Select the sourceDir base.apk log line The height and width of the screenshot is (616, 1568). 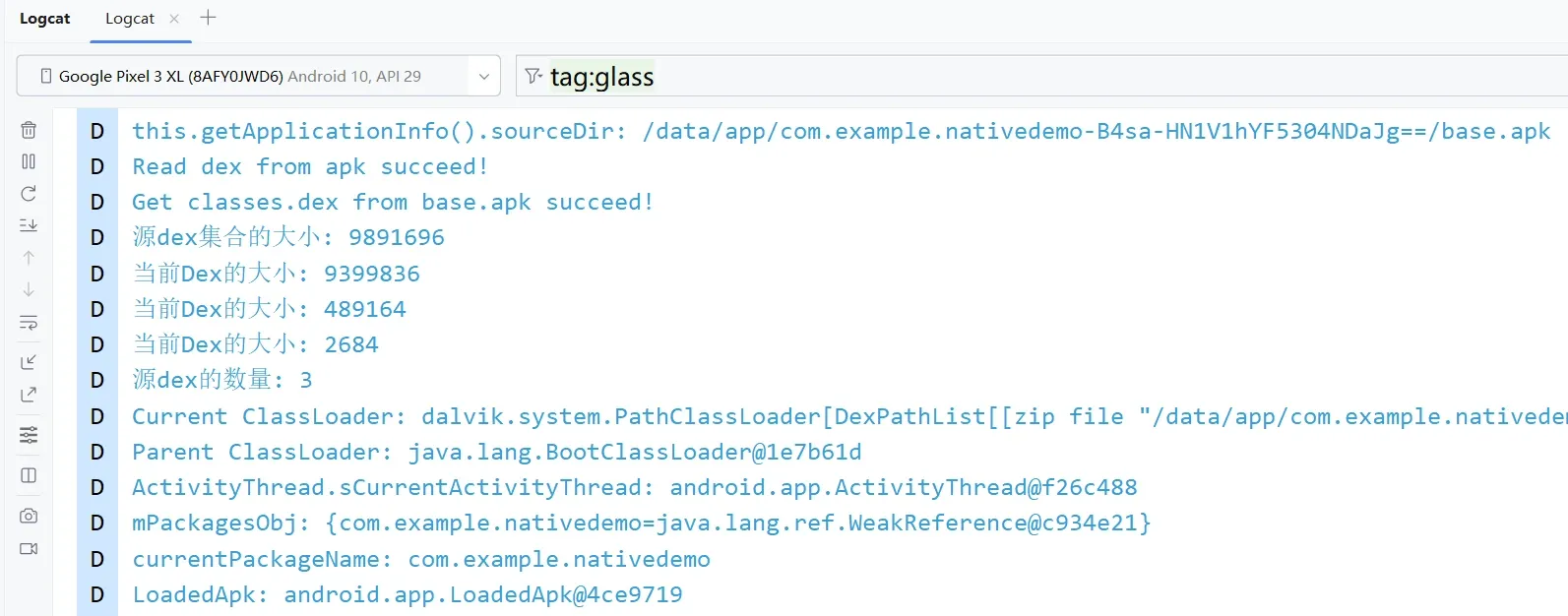pos(842,131)
